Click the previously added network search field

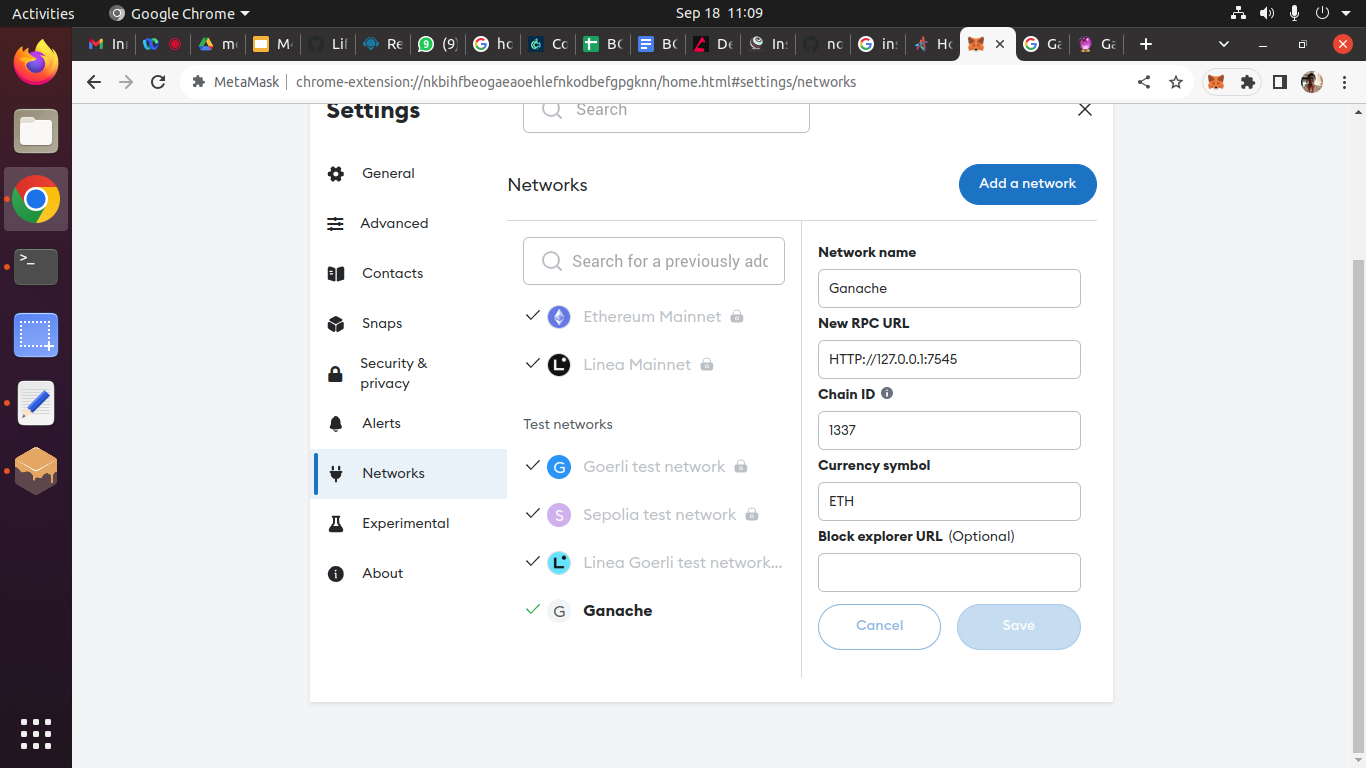point(654,261)
